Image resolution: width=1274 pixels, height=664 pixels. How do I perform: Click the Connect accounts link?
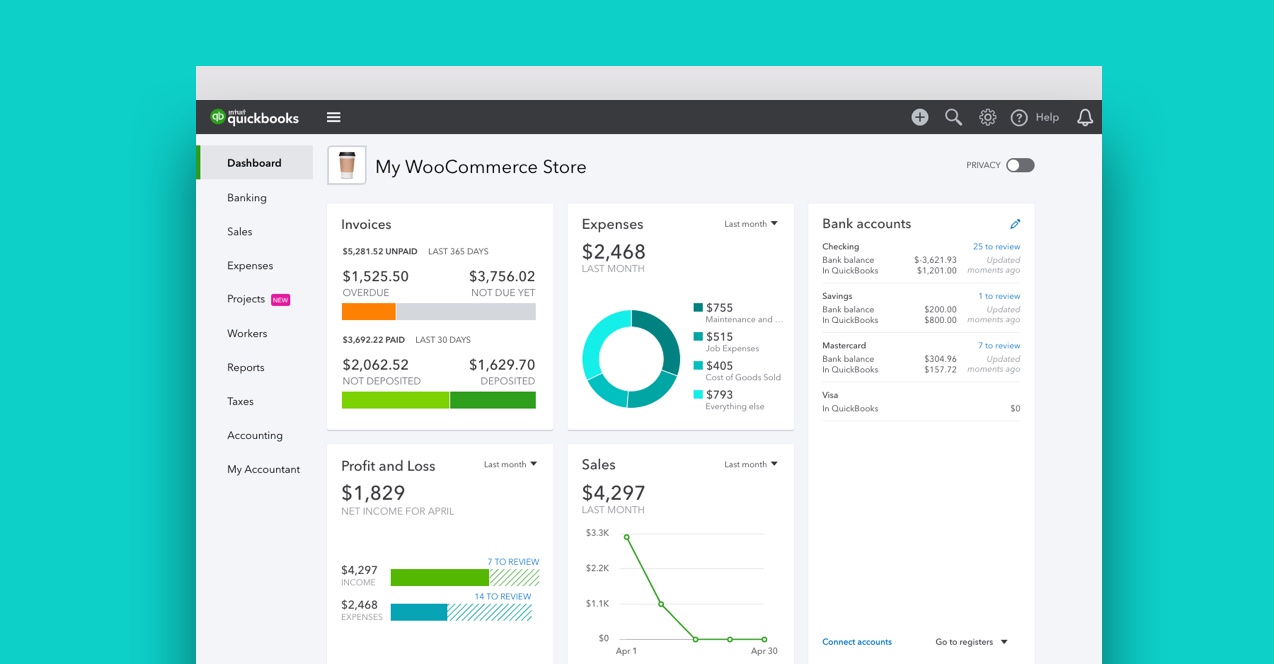coord(856,641)
